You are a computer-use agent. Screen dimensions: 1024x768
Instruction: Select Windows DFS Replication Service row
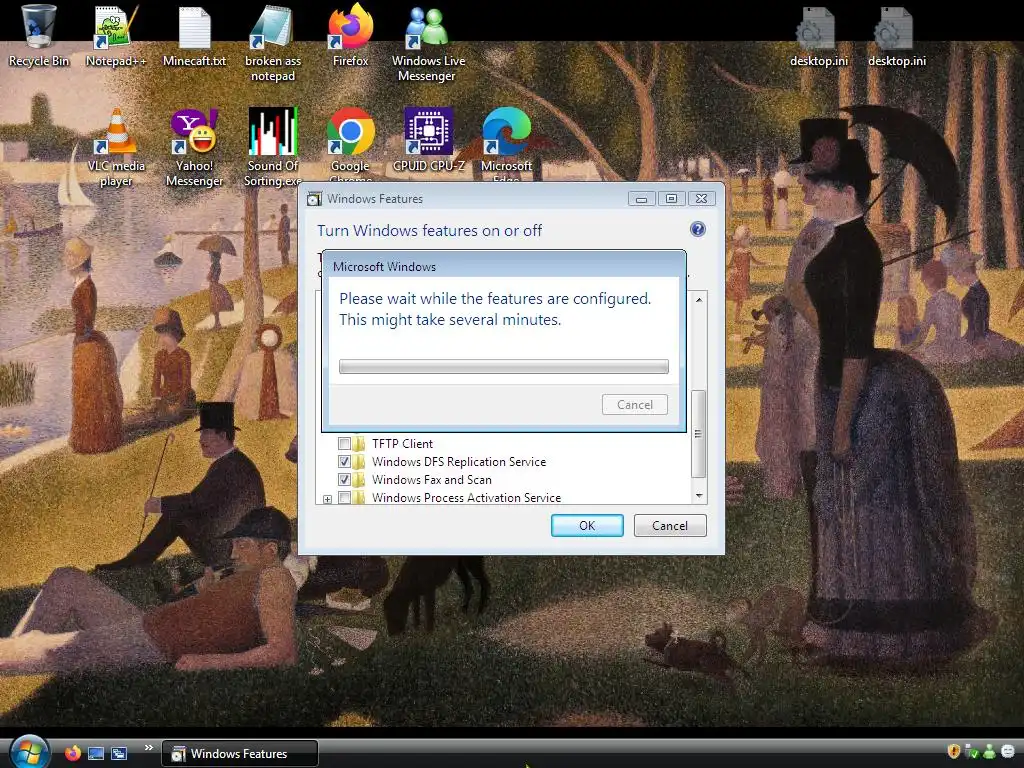coord(459,462)
